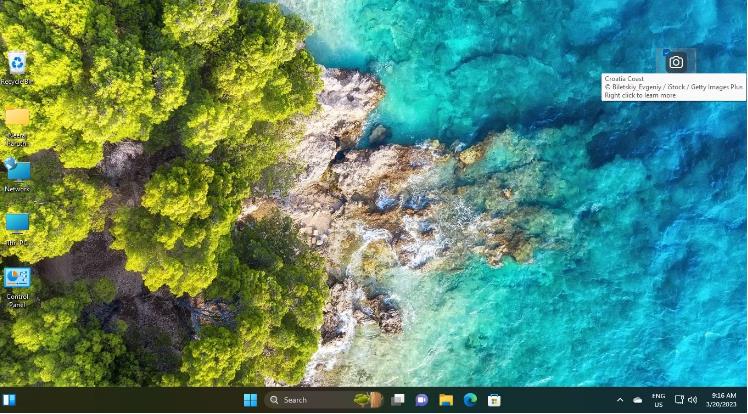This screenshot has width=748, height=414.
Task: Open the Recycle Bin desktop icon
Action: pyautogui.click(x=17, y=64)
